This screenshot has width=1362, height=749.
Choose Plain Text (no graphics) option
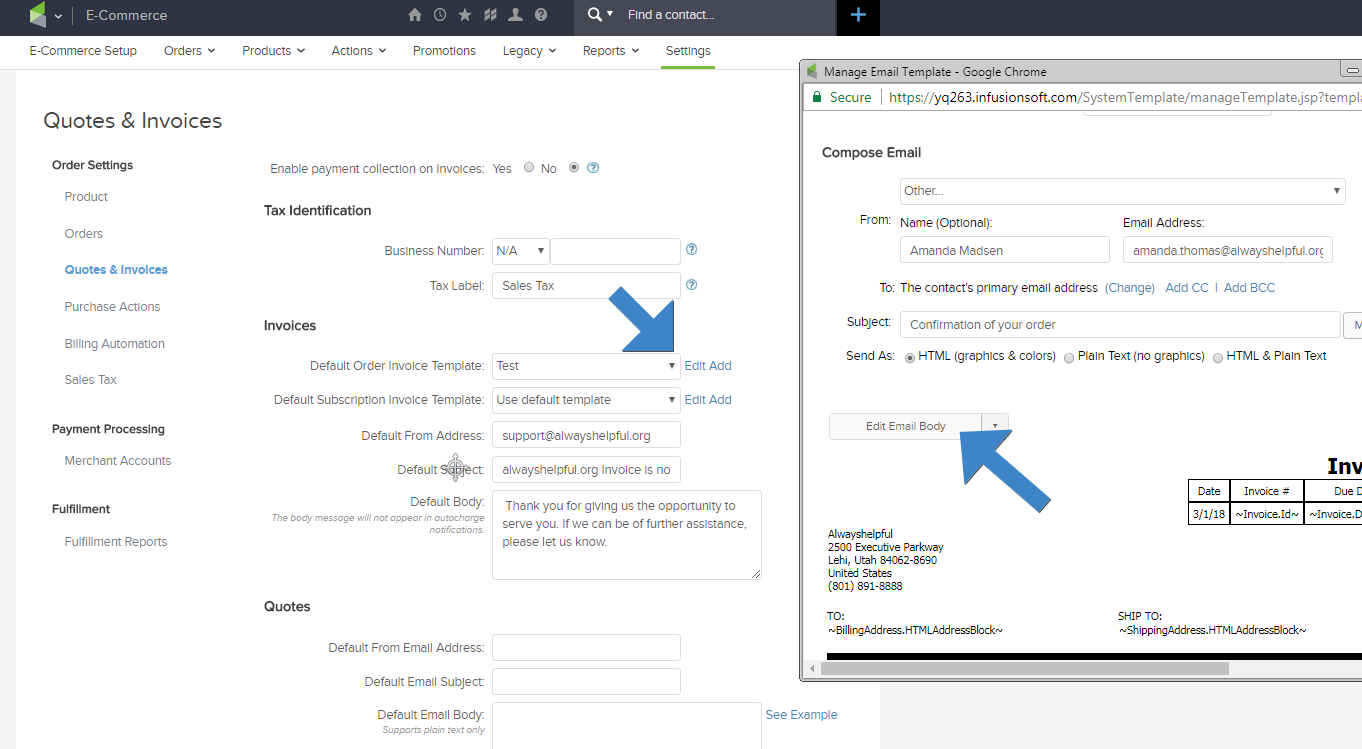pos(1069,357)
